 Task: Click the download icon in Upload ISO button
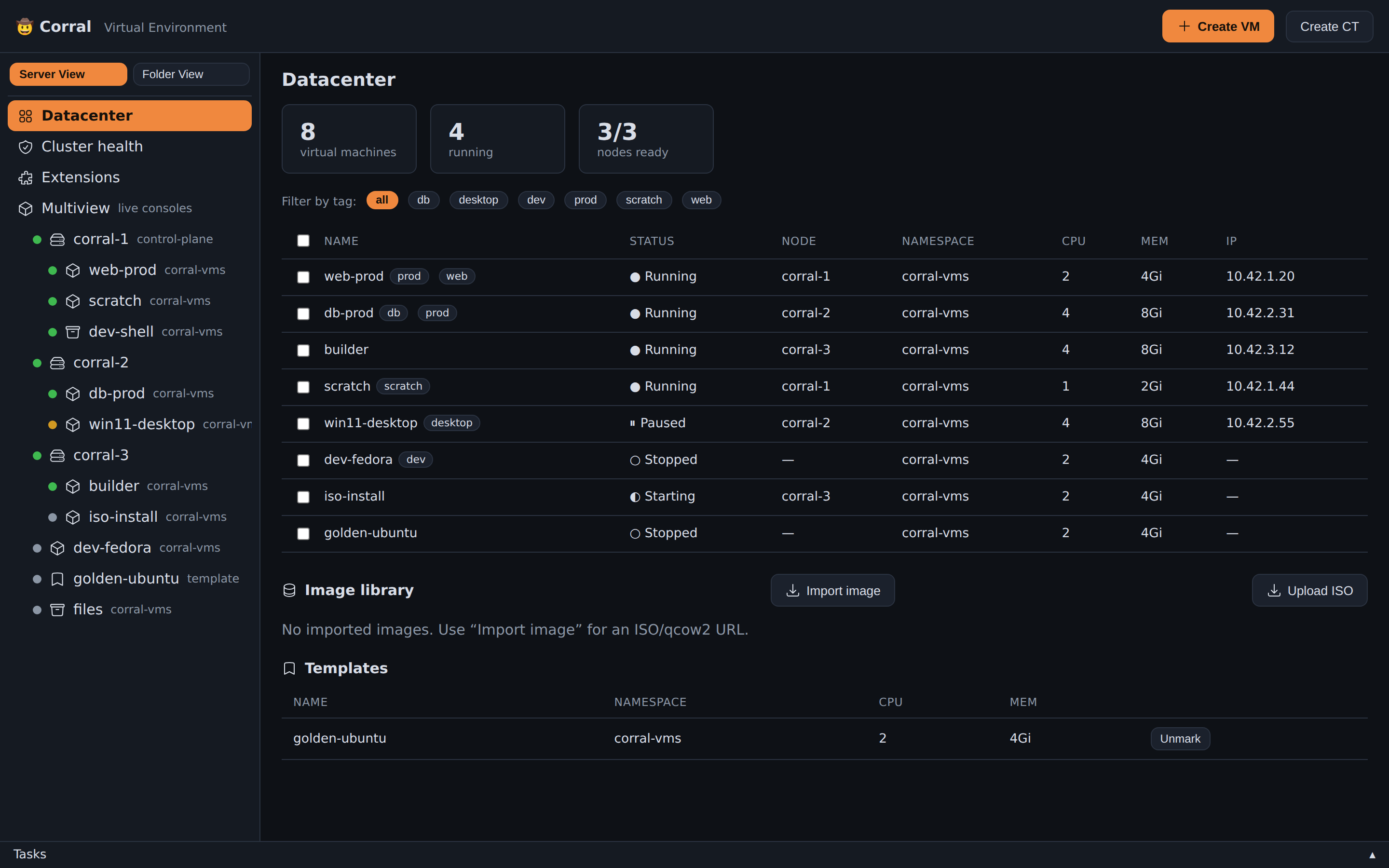click(x=1274, y=590)
